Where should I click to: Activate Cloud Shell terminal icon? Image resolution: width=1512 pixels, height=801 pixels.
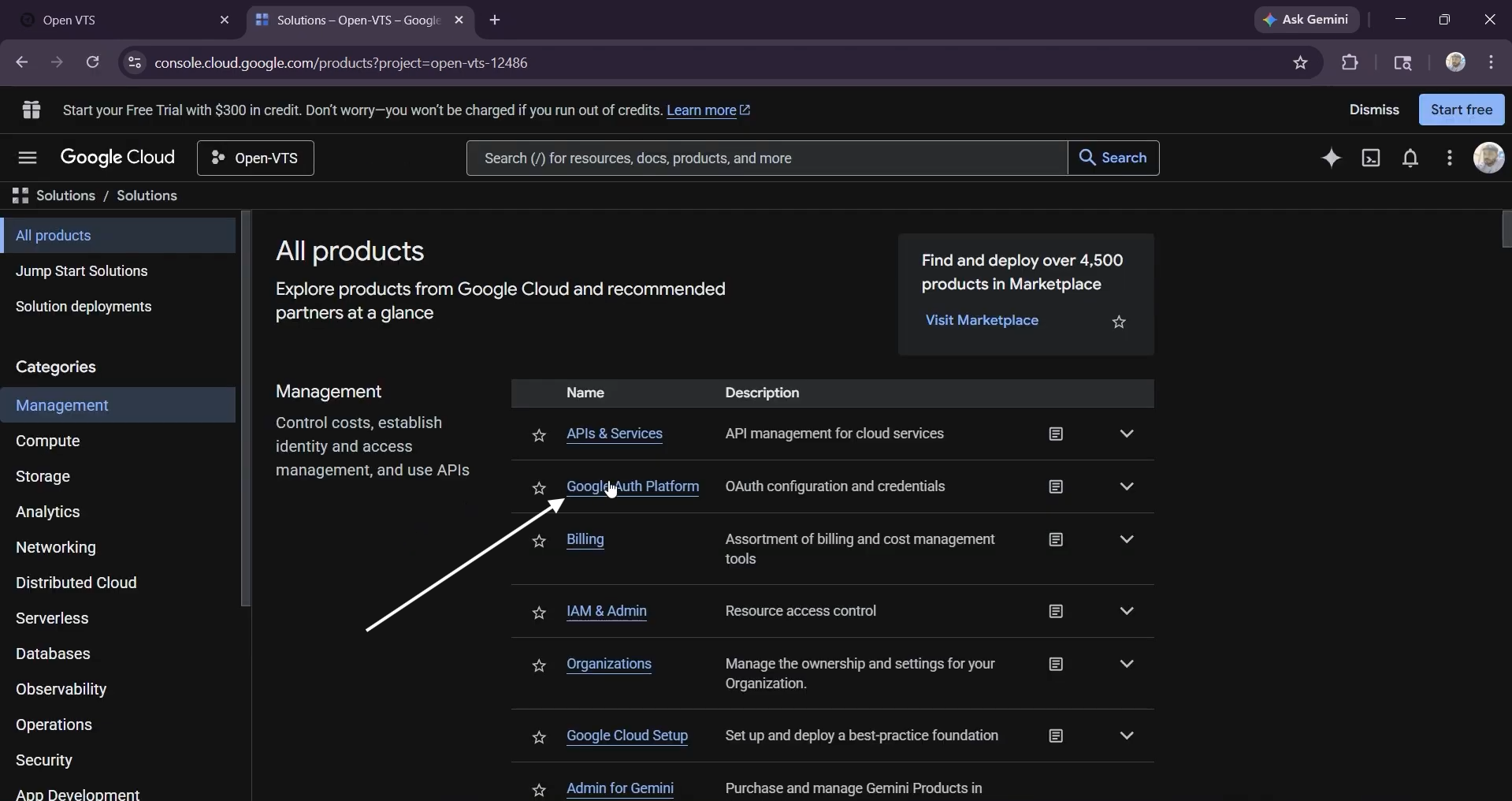1371,158
